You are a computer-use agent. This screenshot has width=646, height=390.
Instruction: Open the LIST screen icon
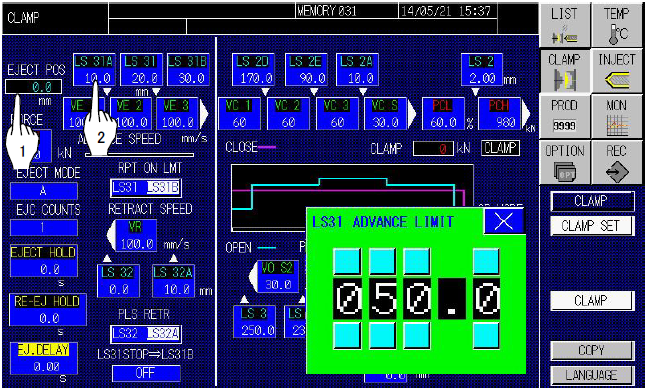click(565, 25)
